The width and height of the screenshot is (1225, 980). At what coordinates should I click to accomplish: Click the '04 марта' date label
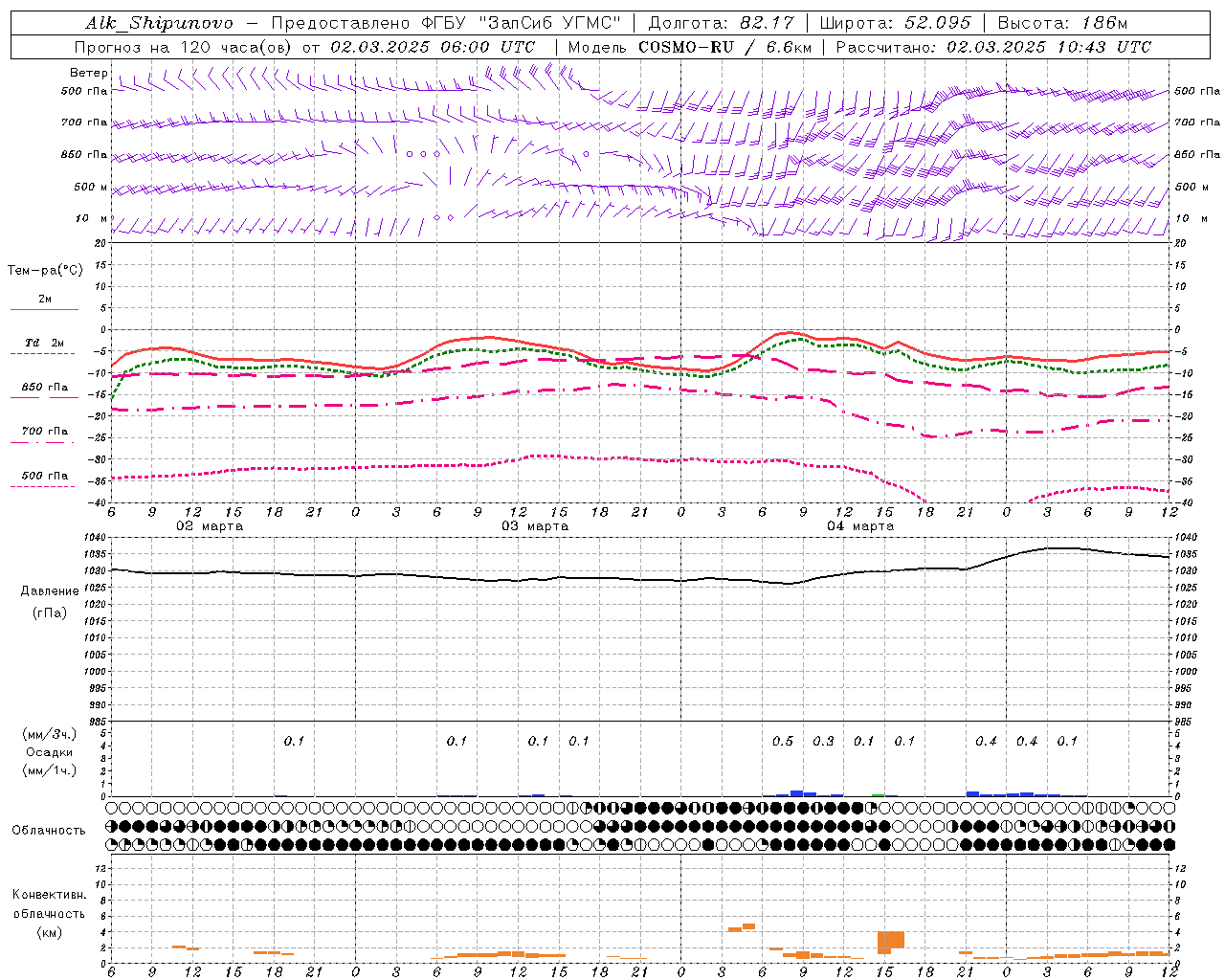point(860,526)
